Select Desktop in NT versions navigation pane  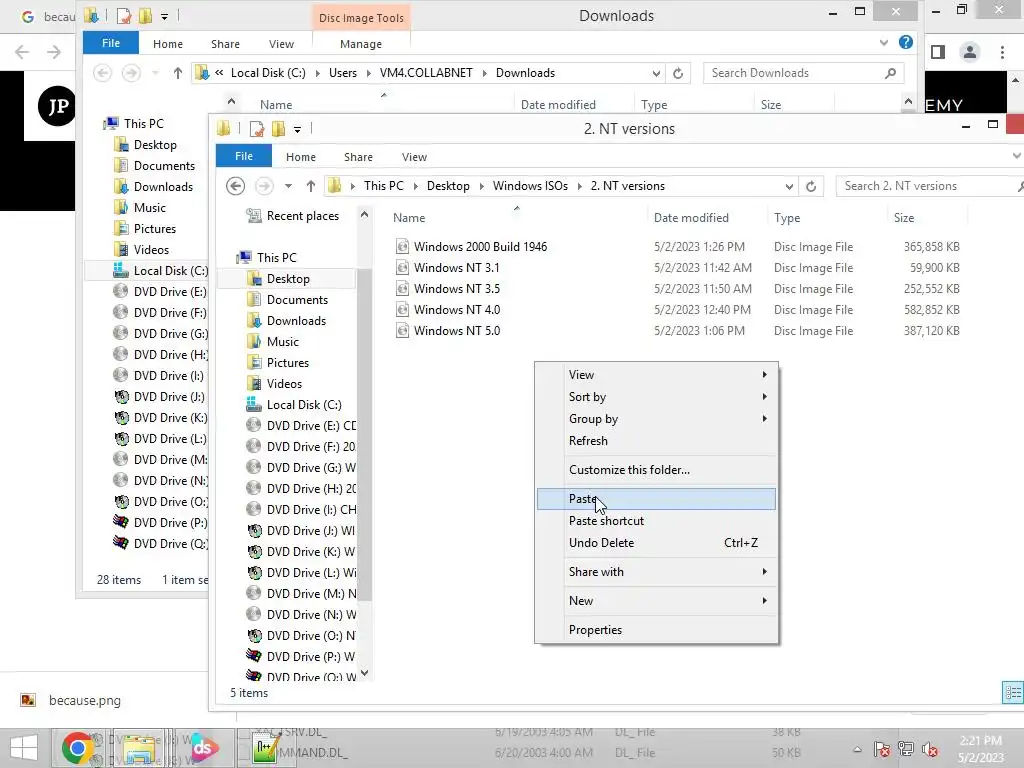288,279
